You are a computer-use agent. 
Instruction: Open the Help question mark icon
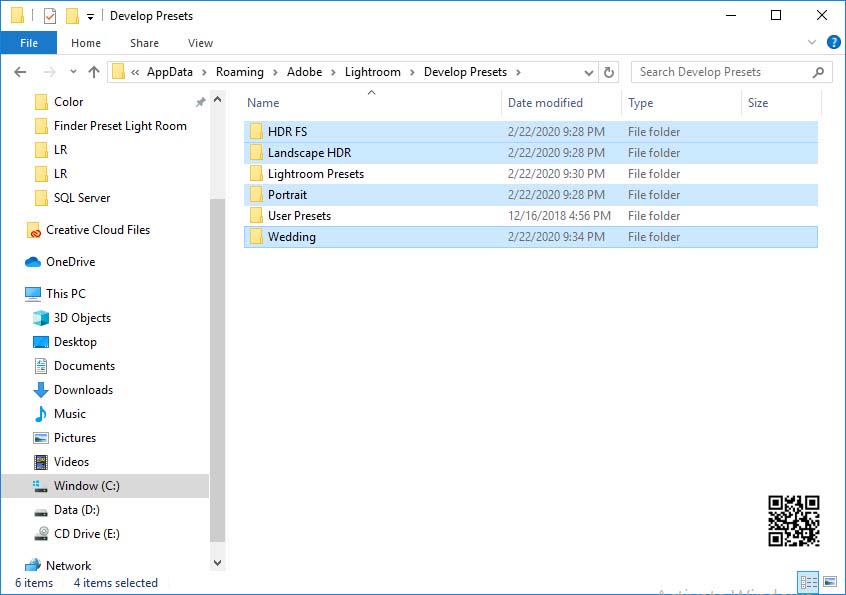pyautogui.click(x=834, y=42)
